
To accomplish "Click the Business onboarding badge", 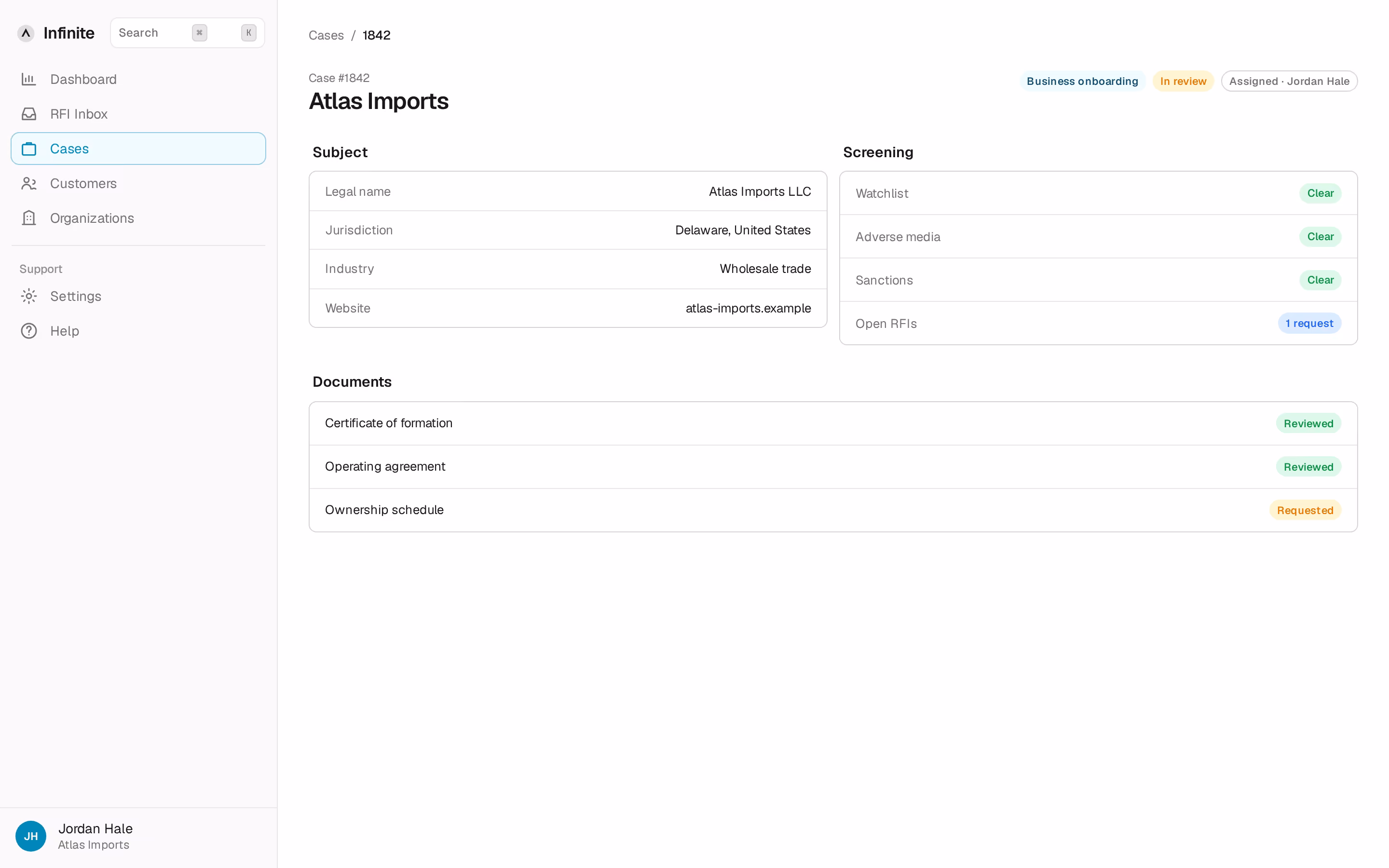I will [1082, 81].
